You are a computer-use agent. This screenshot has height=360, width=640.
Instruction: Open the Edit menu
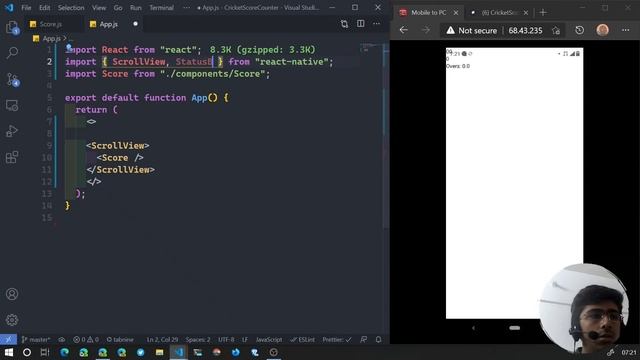tap(44, 8)
